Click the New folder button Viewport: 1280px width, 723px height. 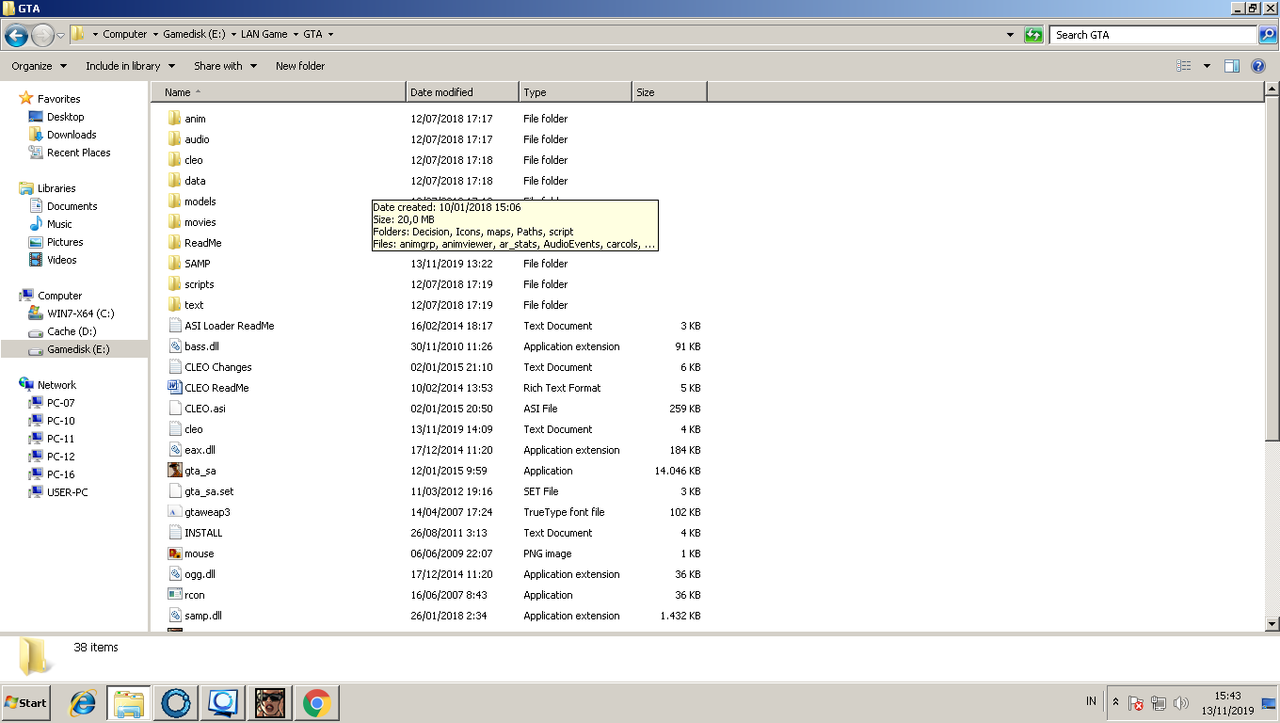(300, 66)
